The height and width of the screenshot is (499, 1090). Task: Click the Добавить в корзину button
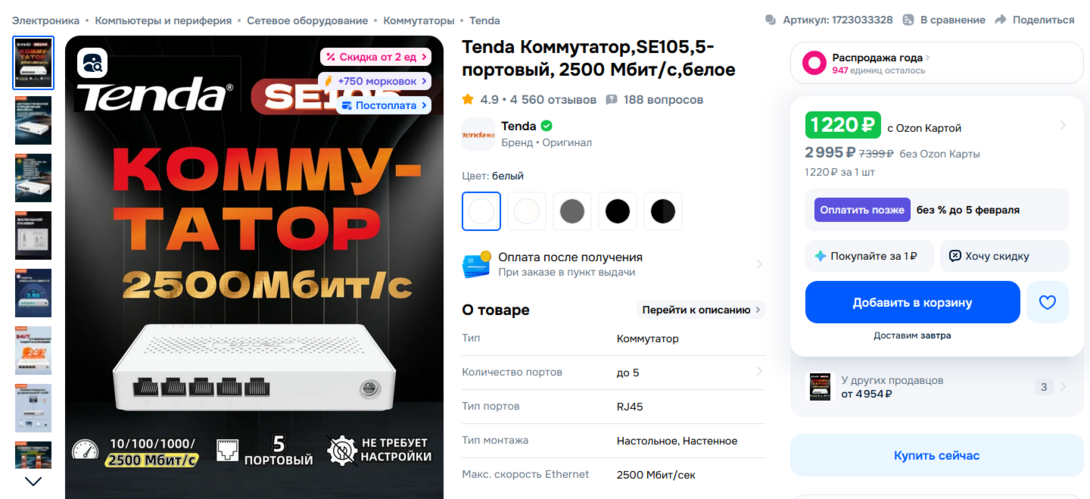[x=912, y=302]
